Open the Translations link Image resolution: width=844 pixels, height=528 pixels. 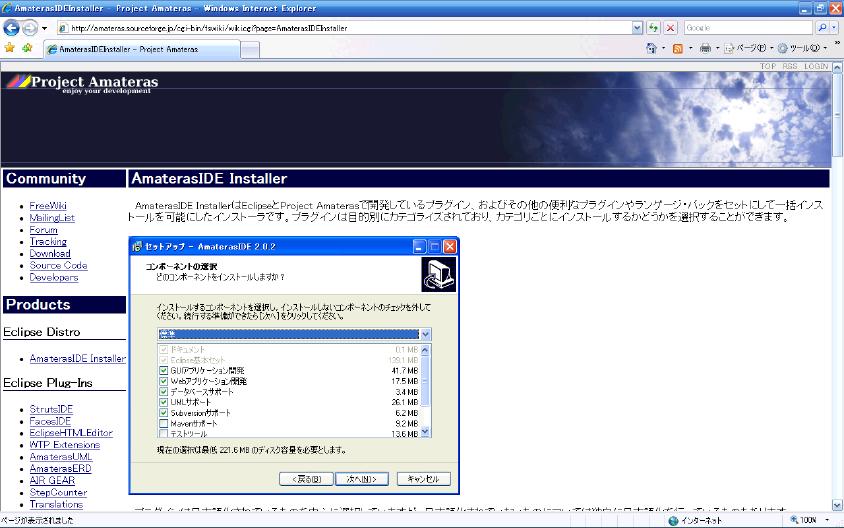coord(56,504)
